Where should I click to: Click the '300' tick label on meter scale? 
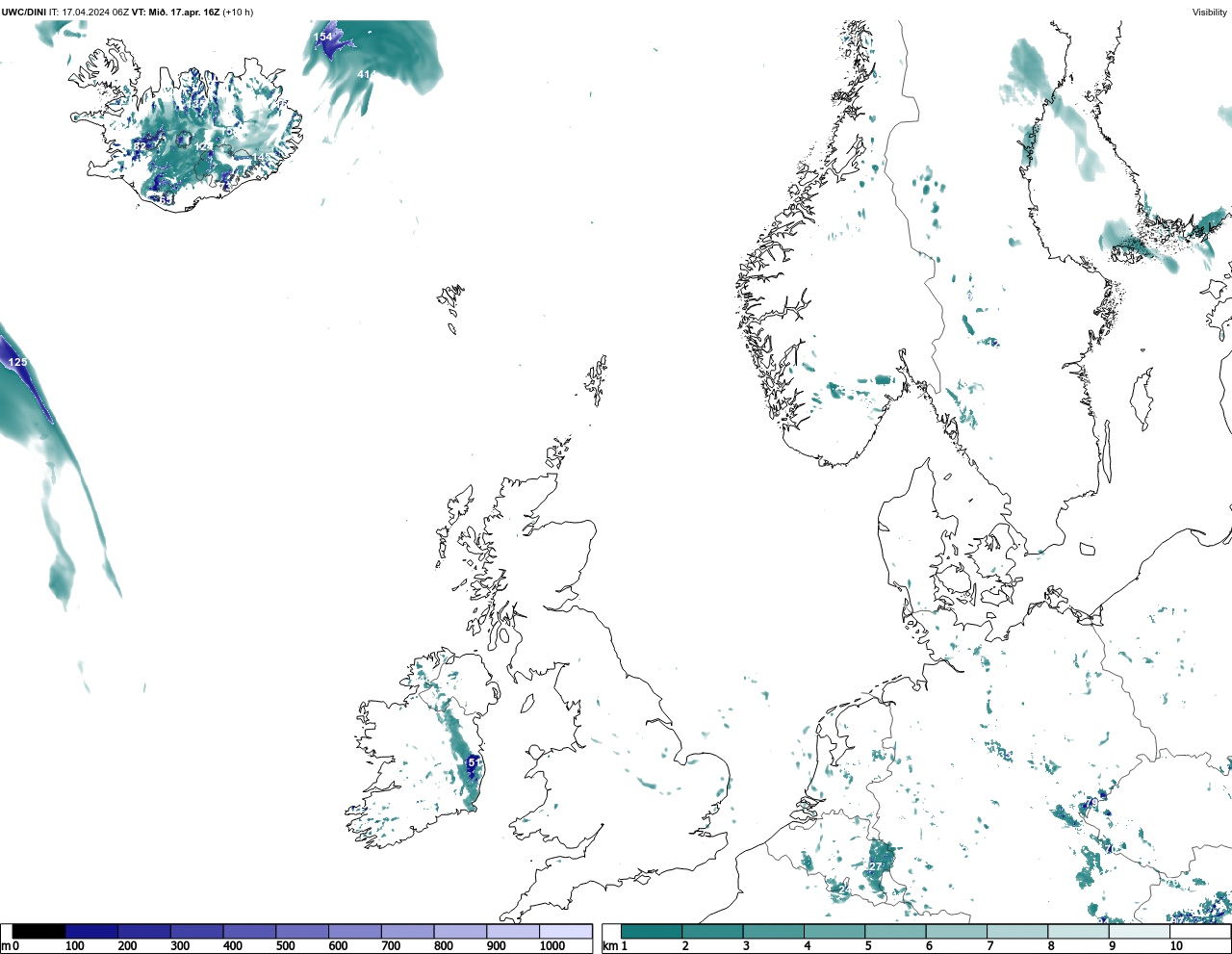point(180,947)
